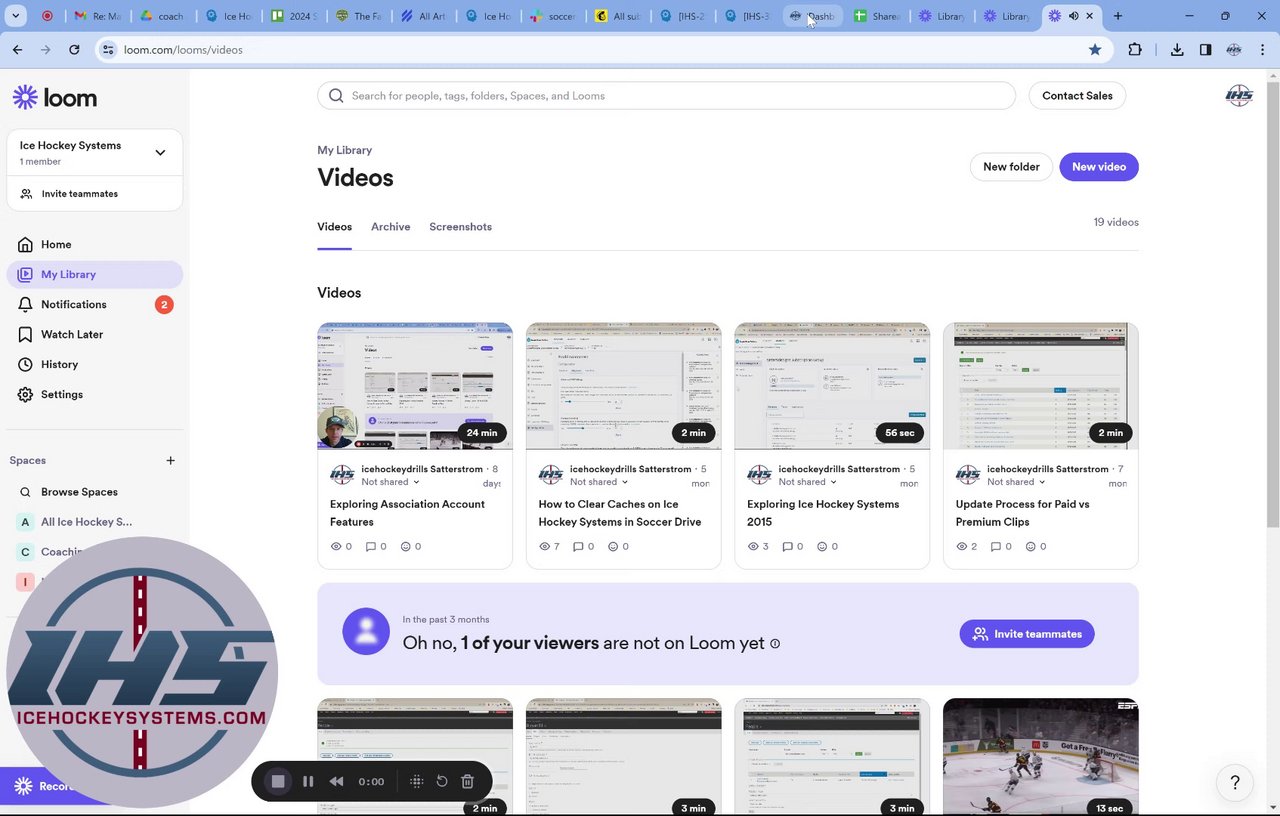
Task: Pause the recording in control bar
Action: pos(308,781)
